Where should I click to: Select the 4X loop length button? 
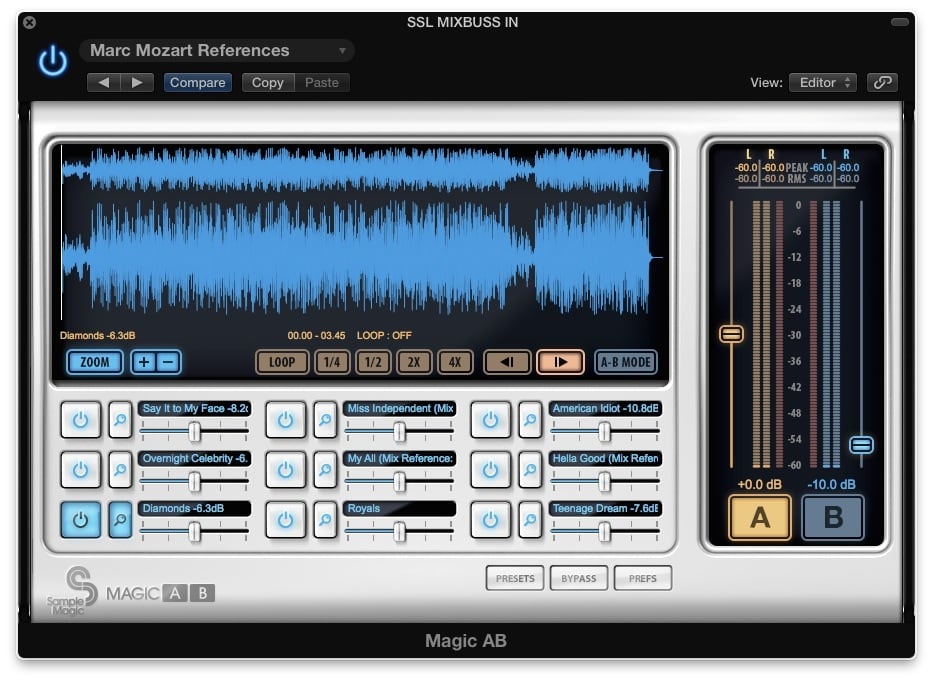(x=455, y=362)
